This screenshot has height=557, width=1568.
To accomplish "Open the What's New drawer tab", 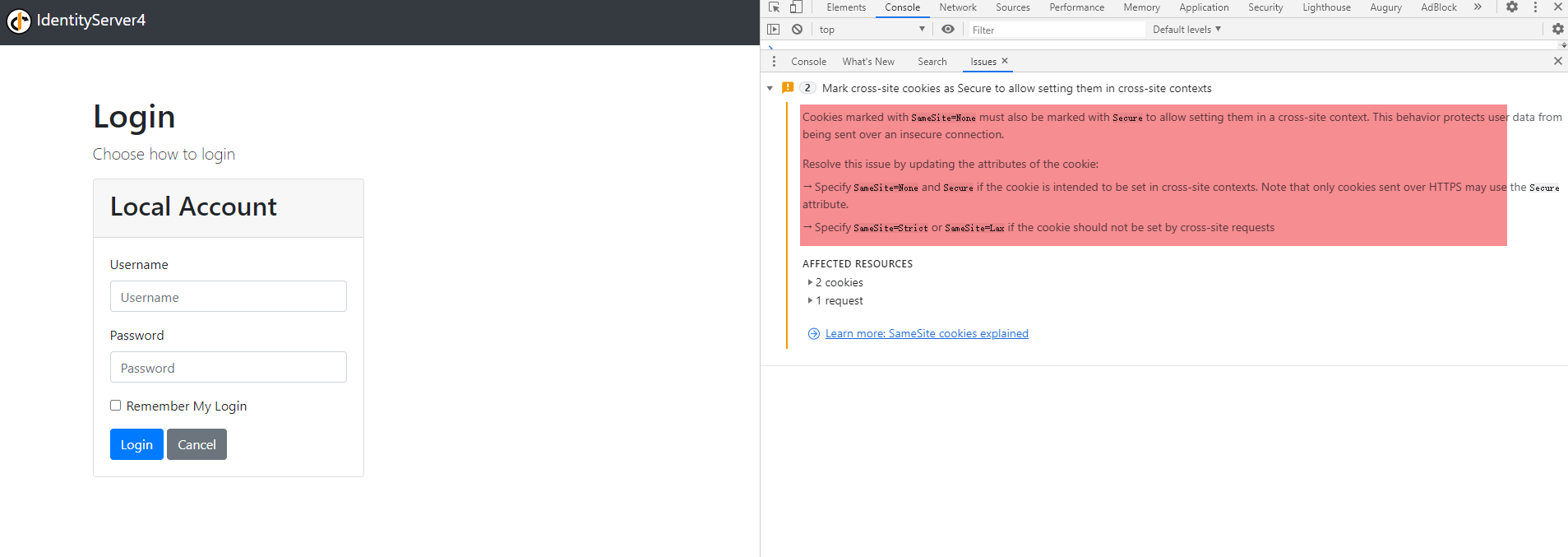I will (x=867, y=62).
